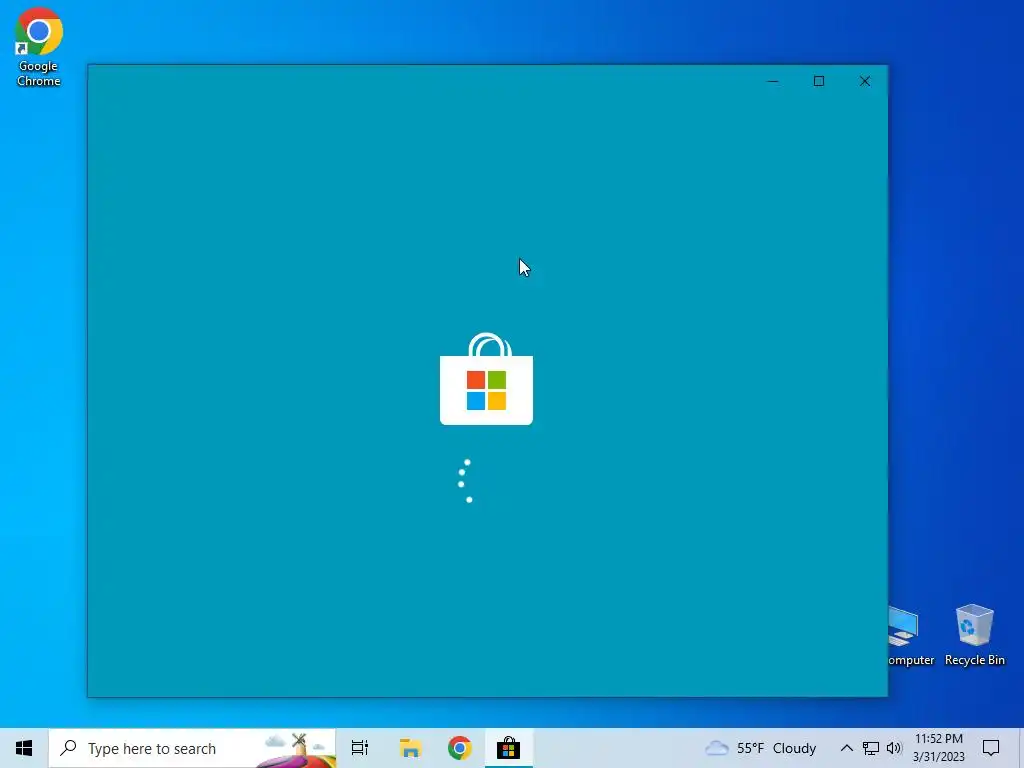The image size is (1024, 768).
Task: Open the 11:52 PM clock and calendar
Action: (938, 748)
